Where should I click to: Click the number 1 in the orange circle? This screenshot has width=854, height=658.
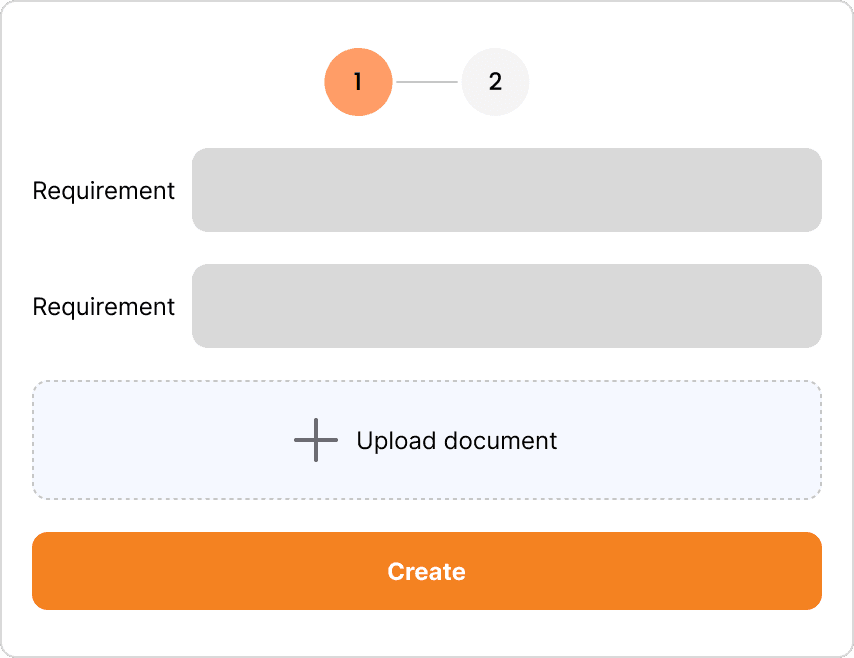[x=358, y=82]
